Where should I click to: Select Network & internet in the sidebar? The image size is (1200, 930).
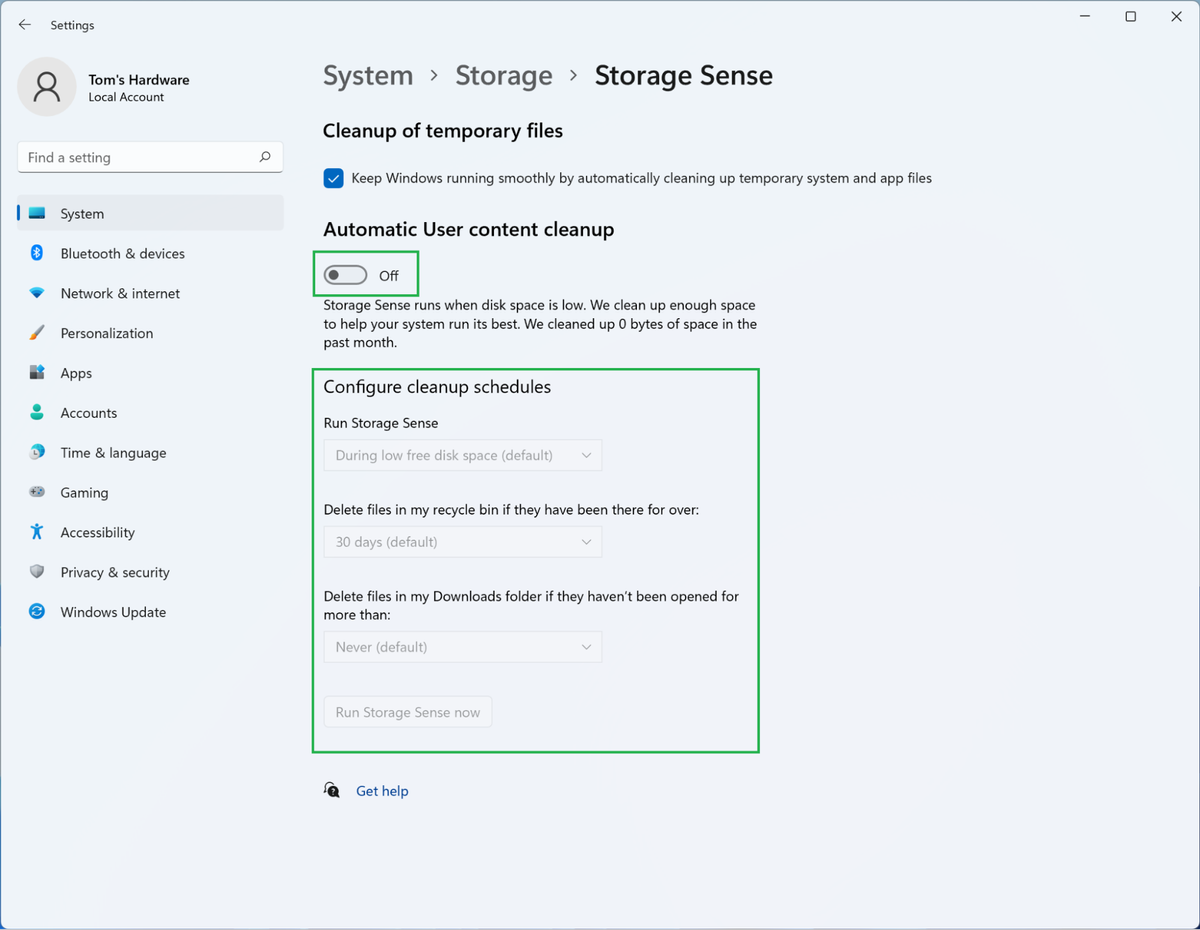click(x=119, y=293)
